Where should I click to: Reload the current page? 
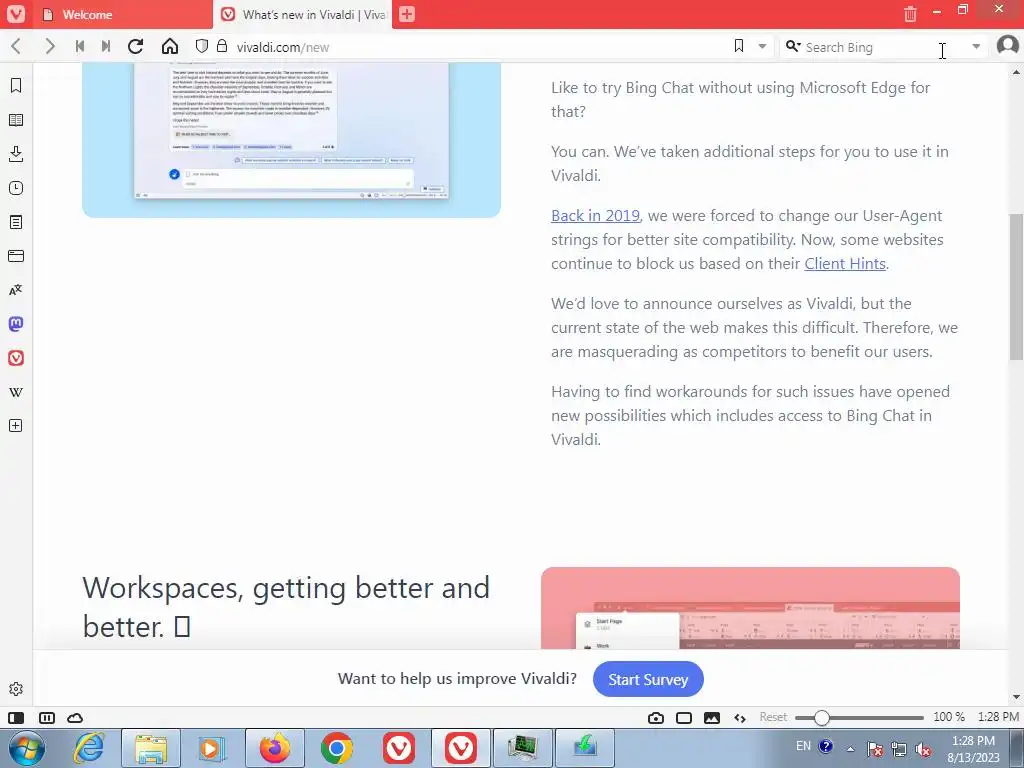[136, 46]
